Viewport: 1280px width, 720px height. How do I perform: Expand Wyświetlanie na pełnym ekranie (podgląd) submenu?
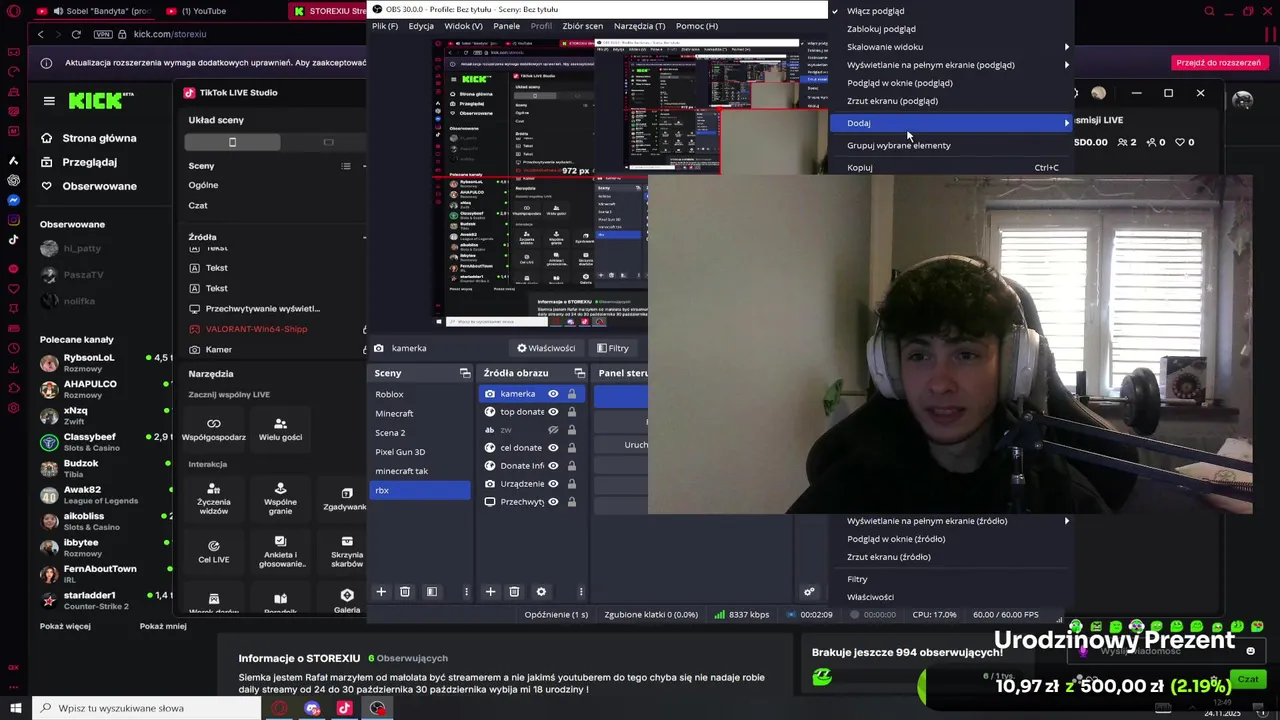951,65
